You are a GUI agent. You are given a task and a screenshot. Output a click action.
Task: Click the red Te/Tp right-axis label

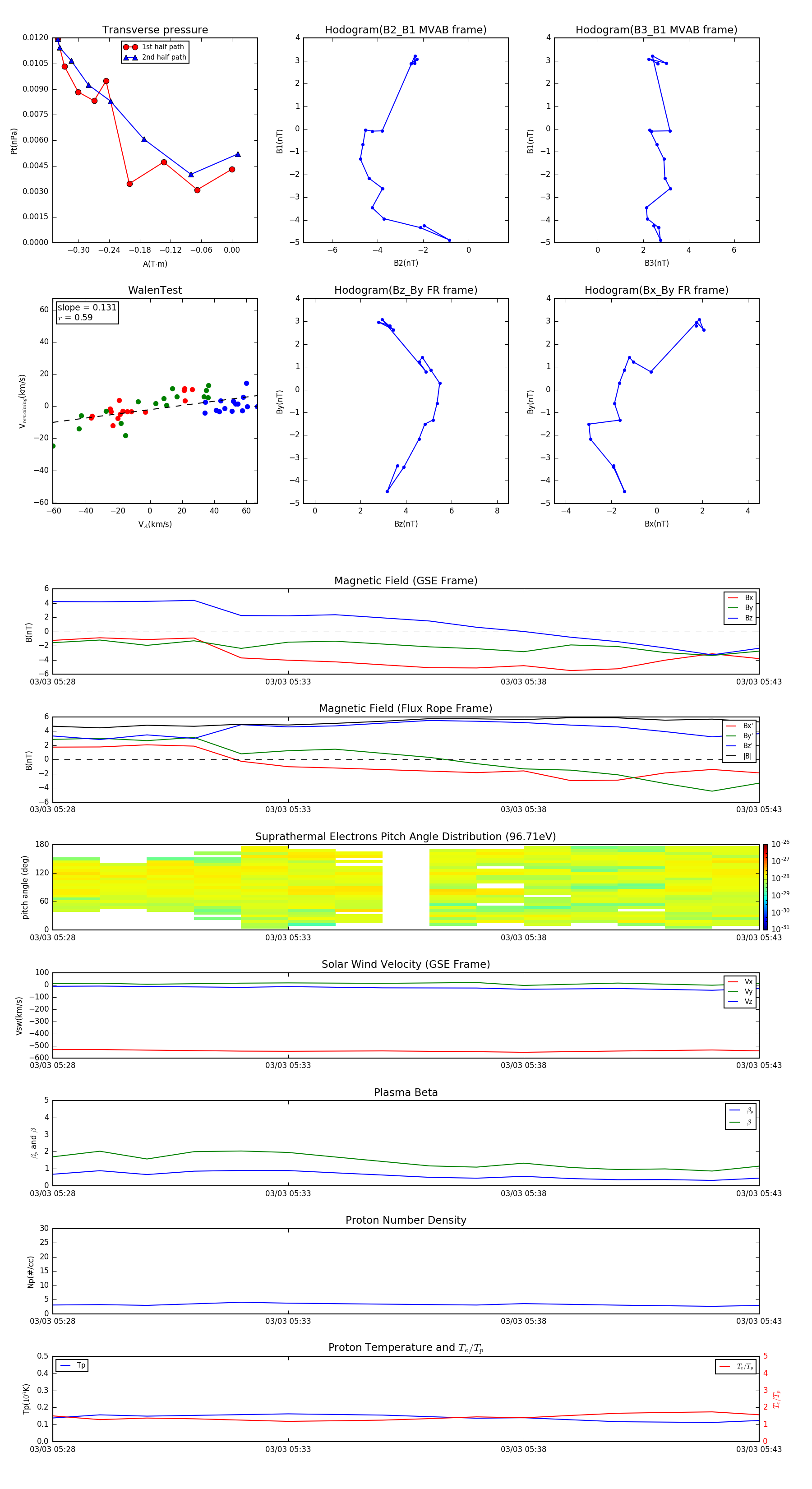pyautogui.click(x=776, y=1399)
